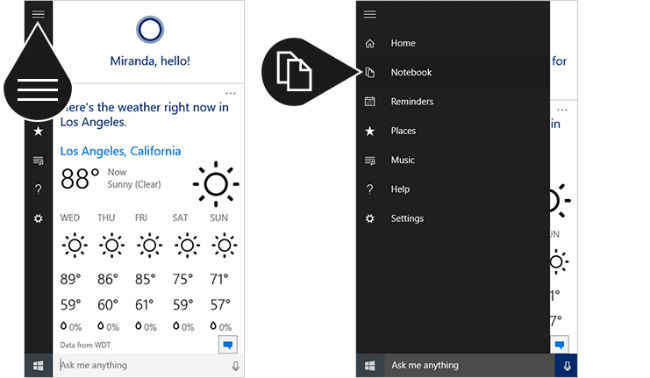The image size is (650, 378).
Task: Click the Music icon in left collapsed sidebar
Action: 38,160
